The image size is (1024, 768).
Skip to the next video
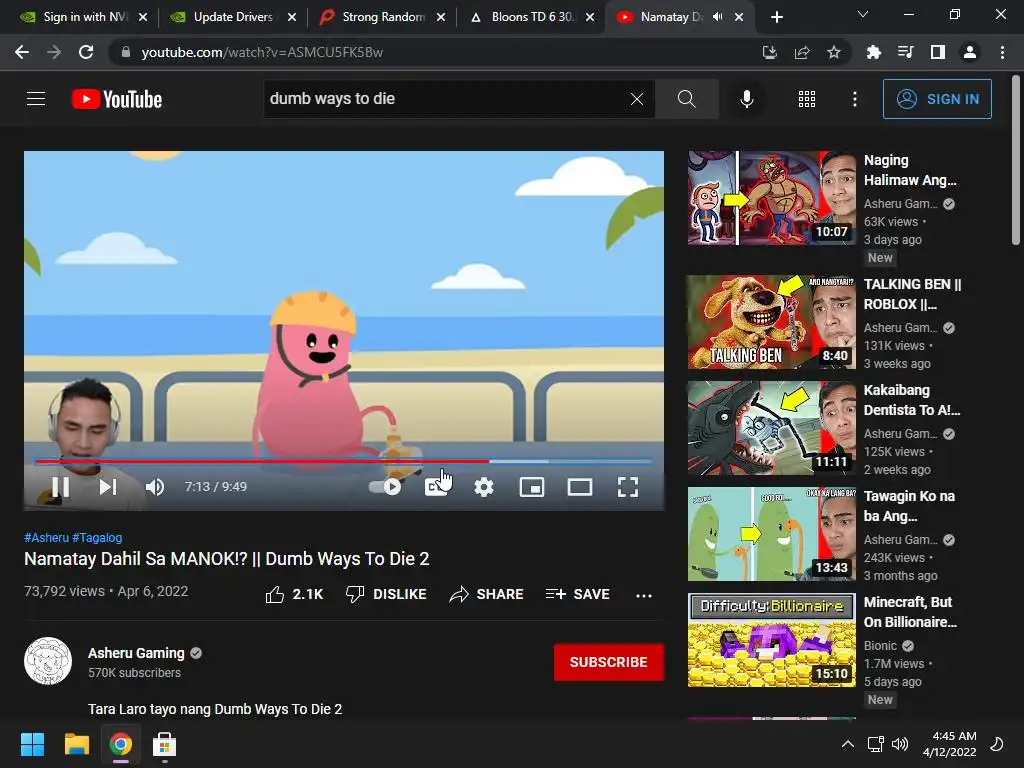[108, 487]
